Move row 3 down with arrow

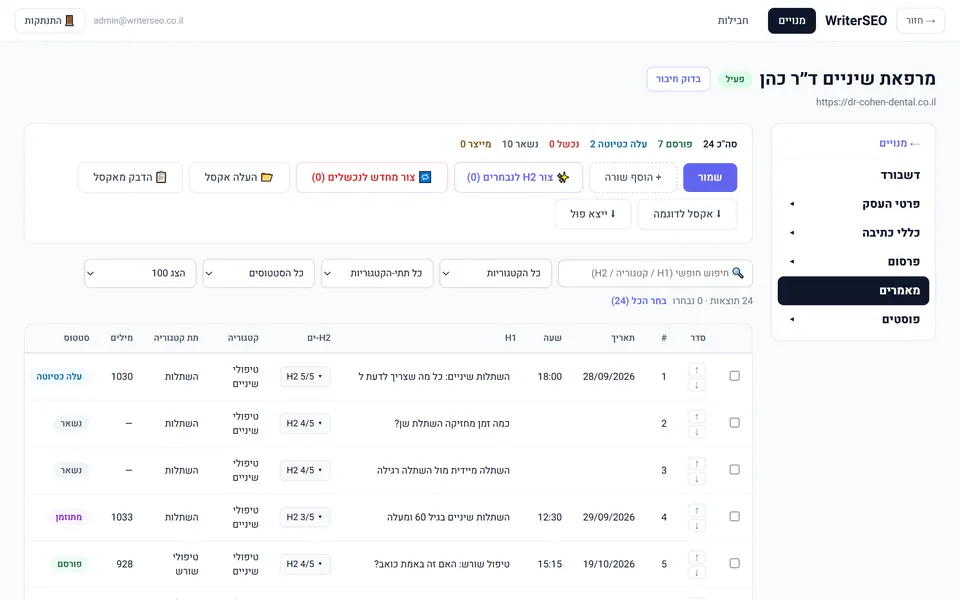point(697,479)
